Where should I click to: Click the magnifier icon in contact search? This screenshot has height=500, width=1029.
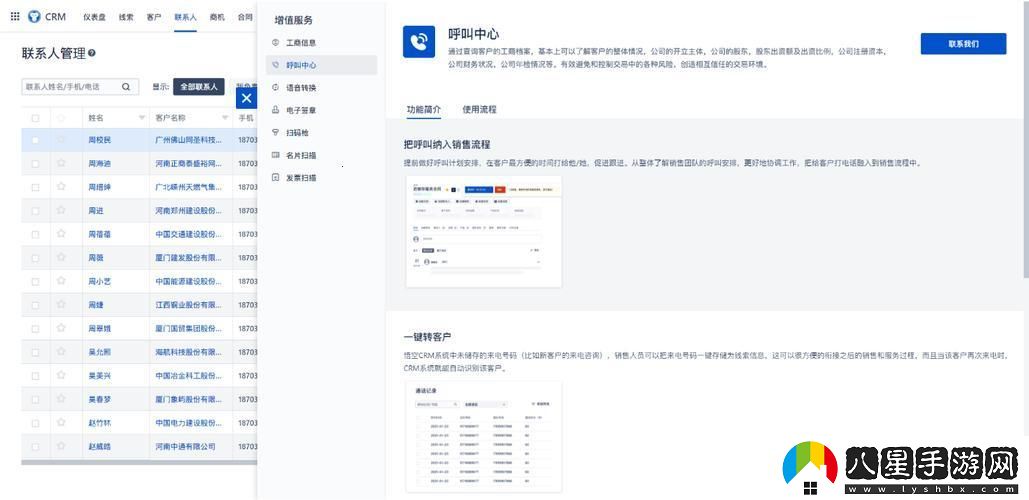(x=126, y=87)
